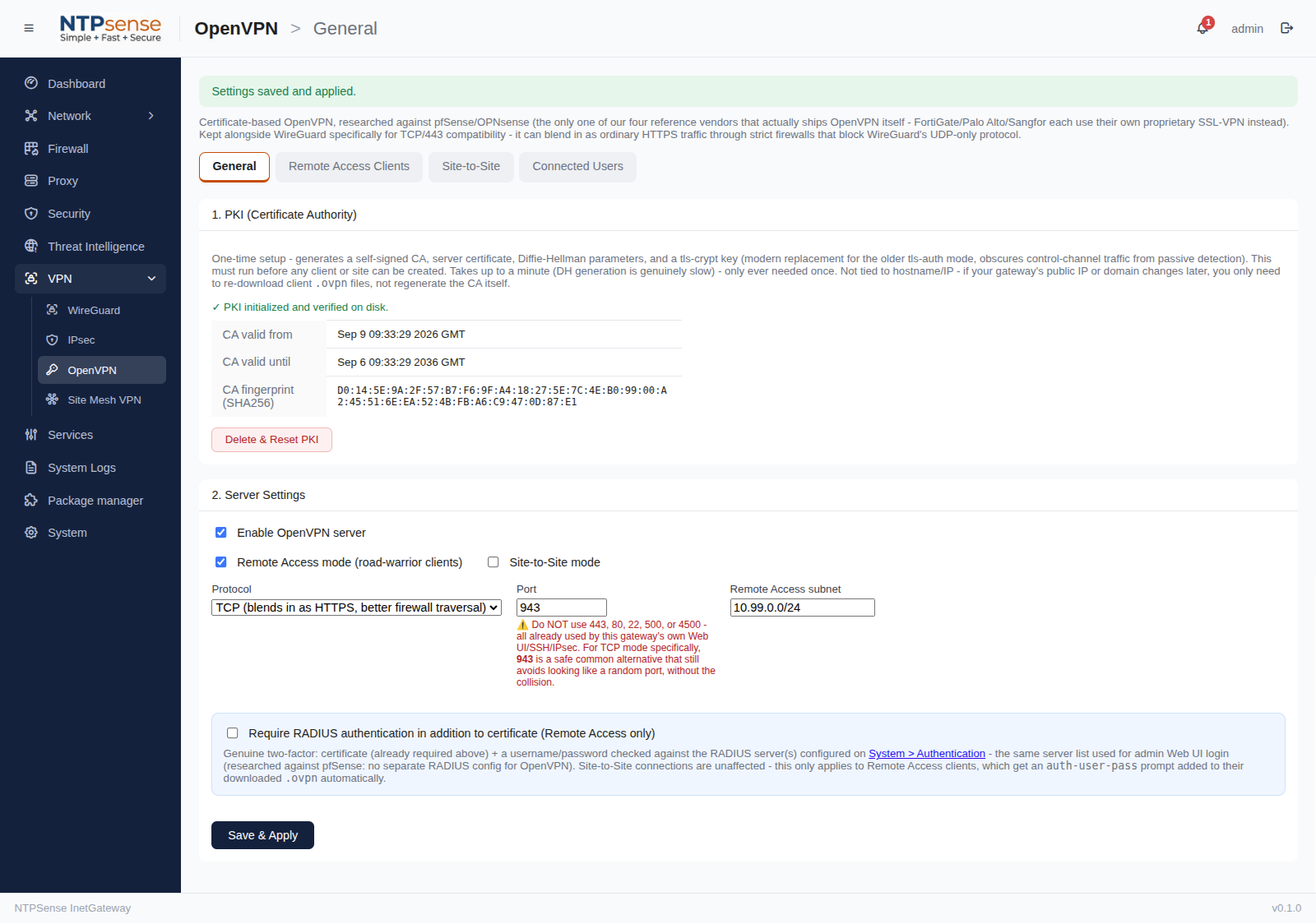Open the Site-to-Site tab
The height and width of the screenshot is (924, 1316).
(x=471, y=167)
